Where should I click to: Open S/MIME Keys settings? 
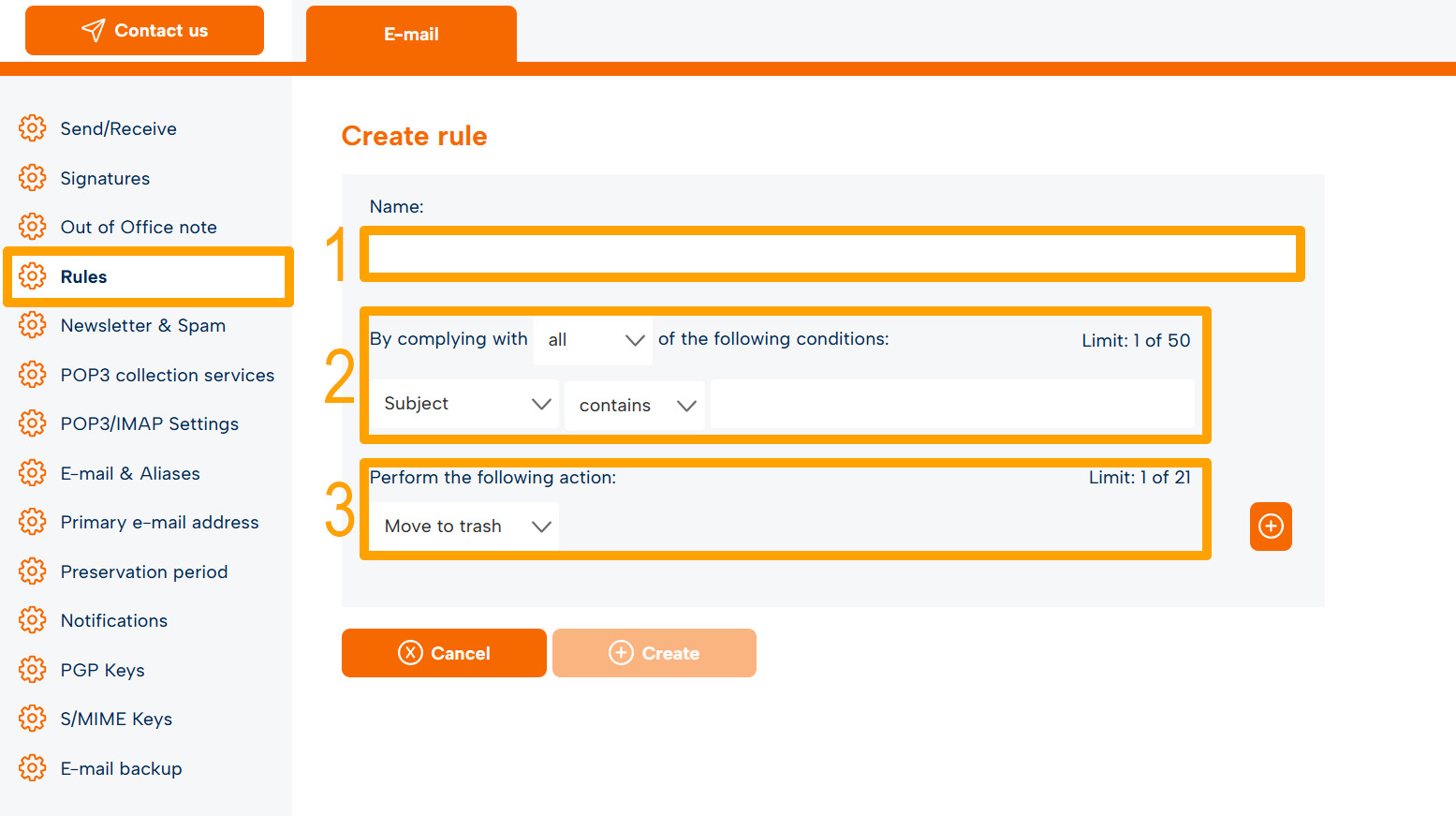[117, 719]
